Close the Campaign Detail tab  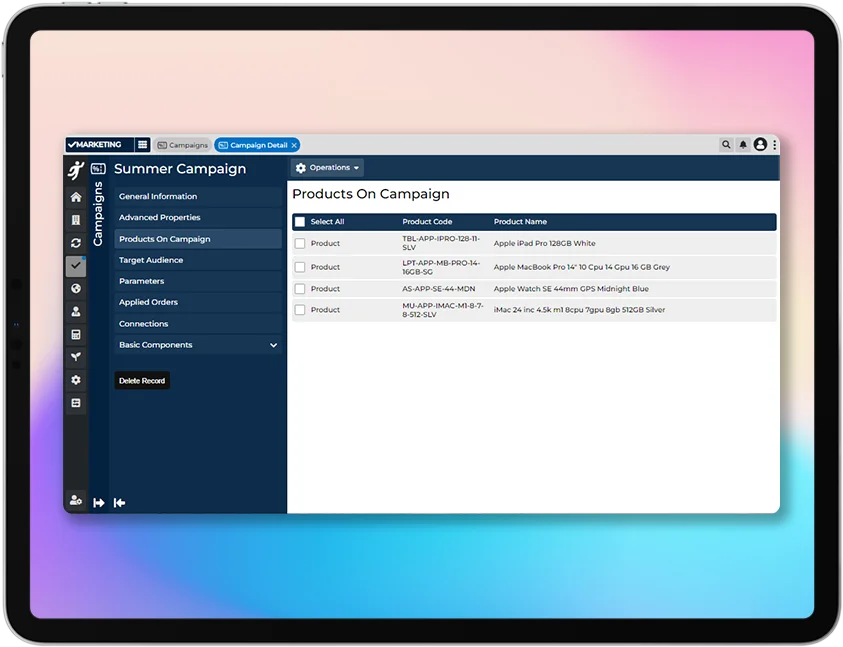click(294, 145)
